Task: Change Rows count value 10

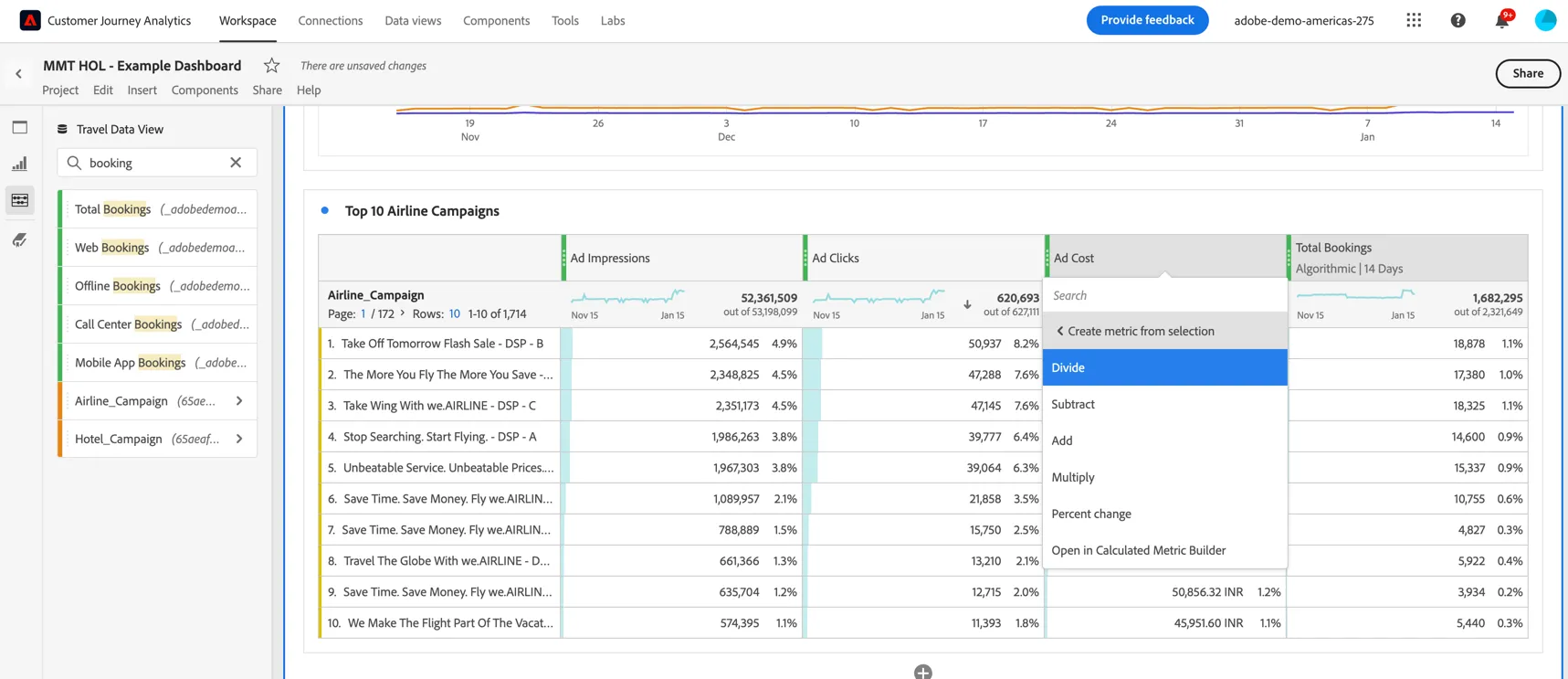Action: coord(454,313)
